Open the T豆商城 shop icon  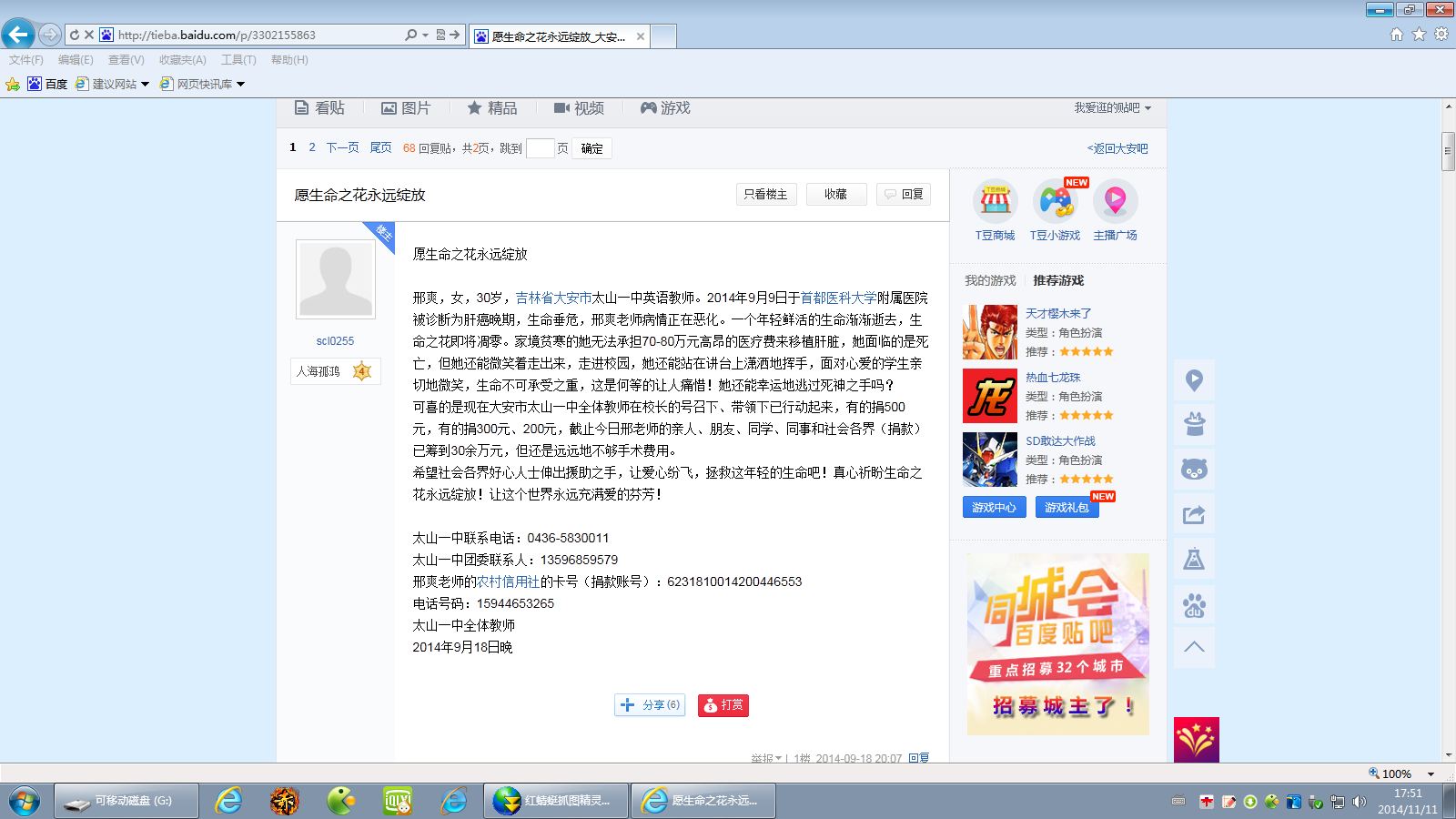pyautogui.click(x=995, y=201)
